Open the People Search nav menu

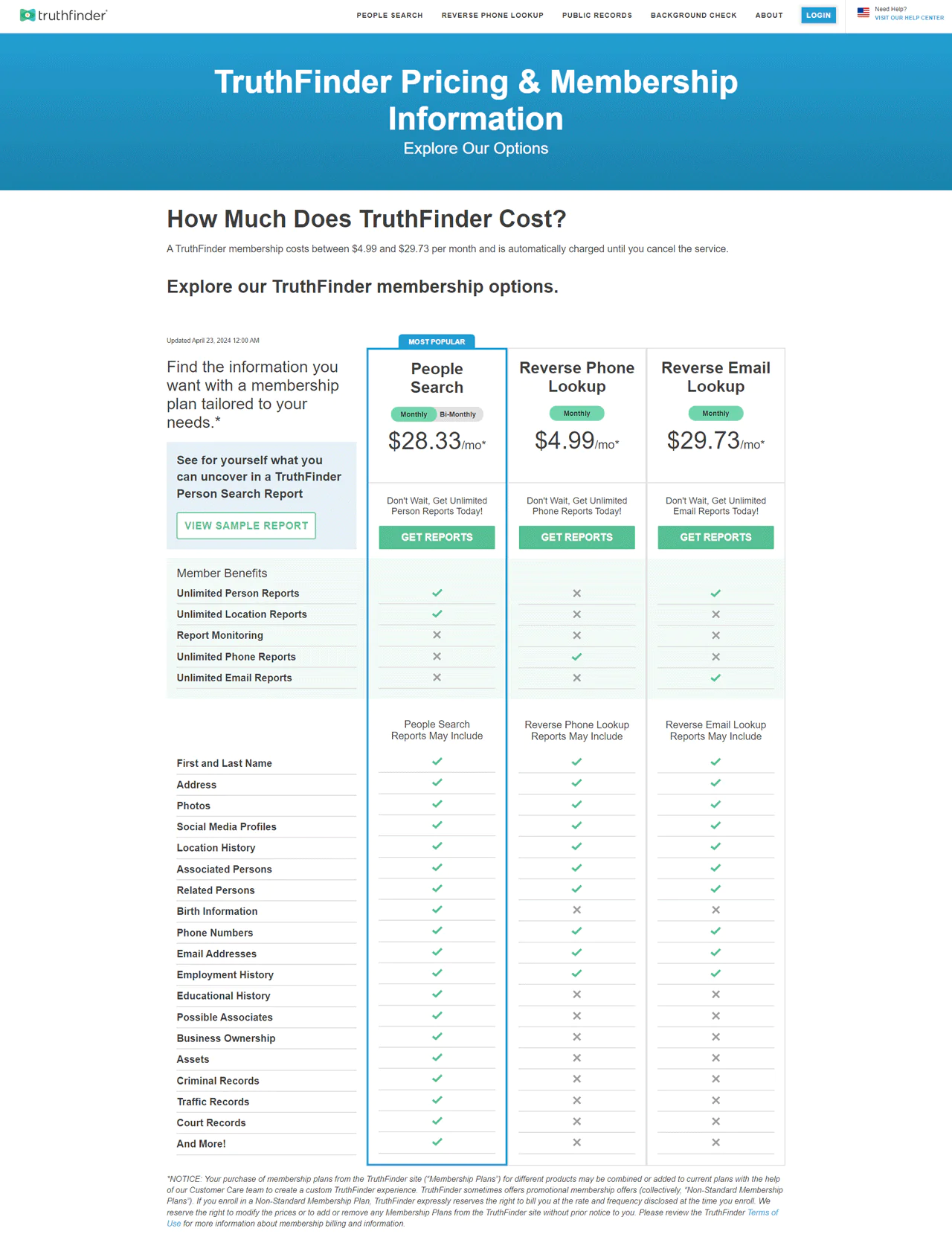pos(389,16)
